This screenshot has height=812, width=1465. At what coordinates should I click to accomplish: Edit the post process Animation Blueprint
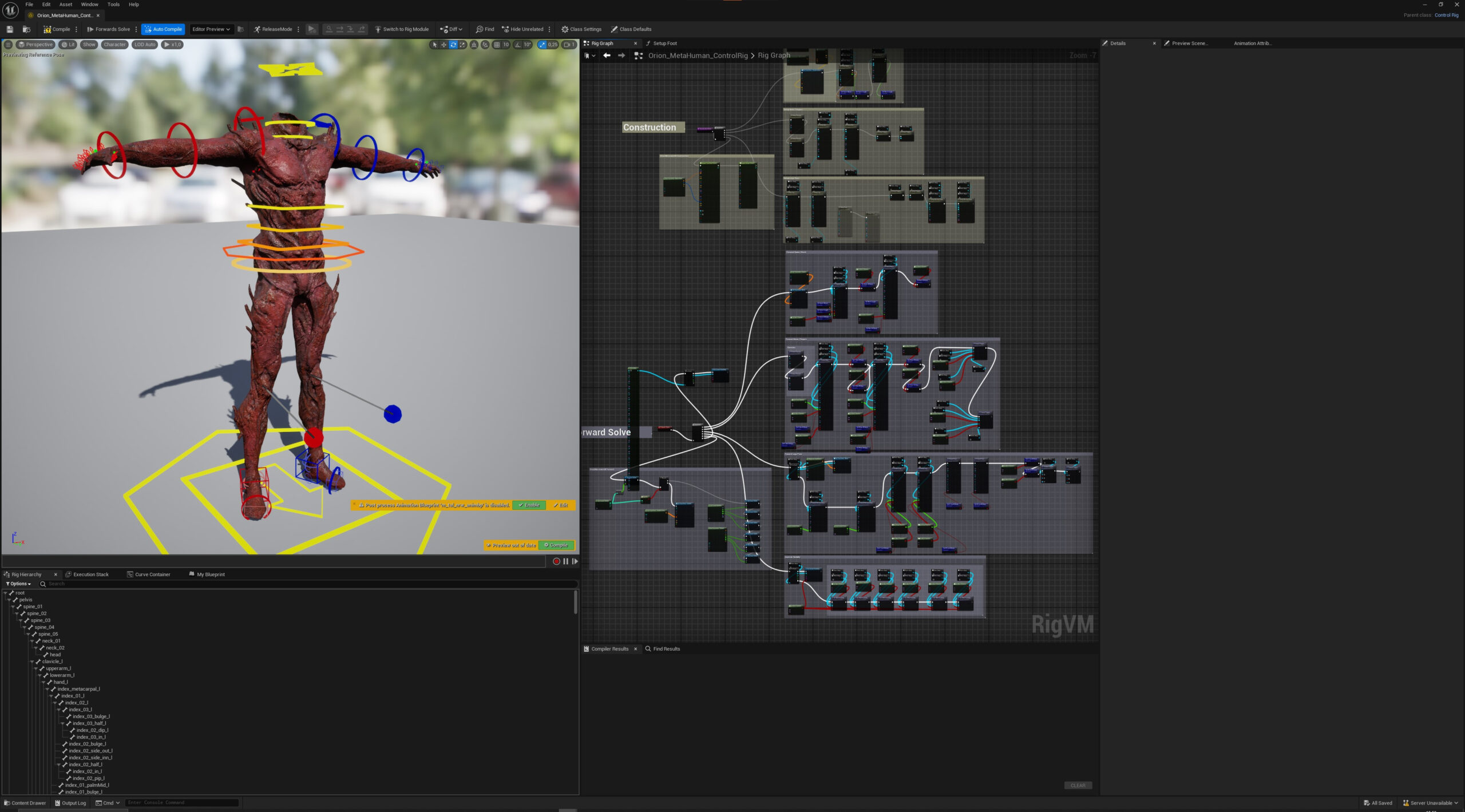(x=561, y=505)
